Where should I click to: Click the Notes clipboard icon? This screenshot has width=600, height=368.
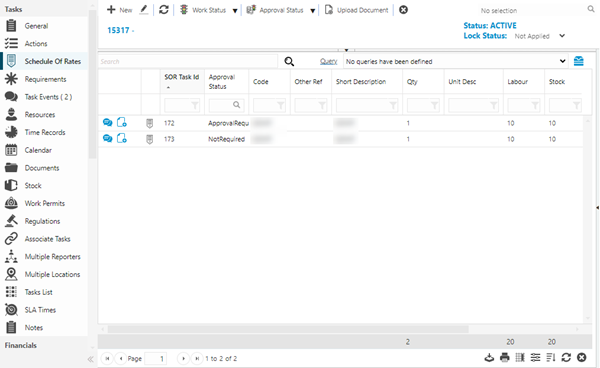click(x=11, y=327)
